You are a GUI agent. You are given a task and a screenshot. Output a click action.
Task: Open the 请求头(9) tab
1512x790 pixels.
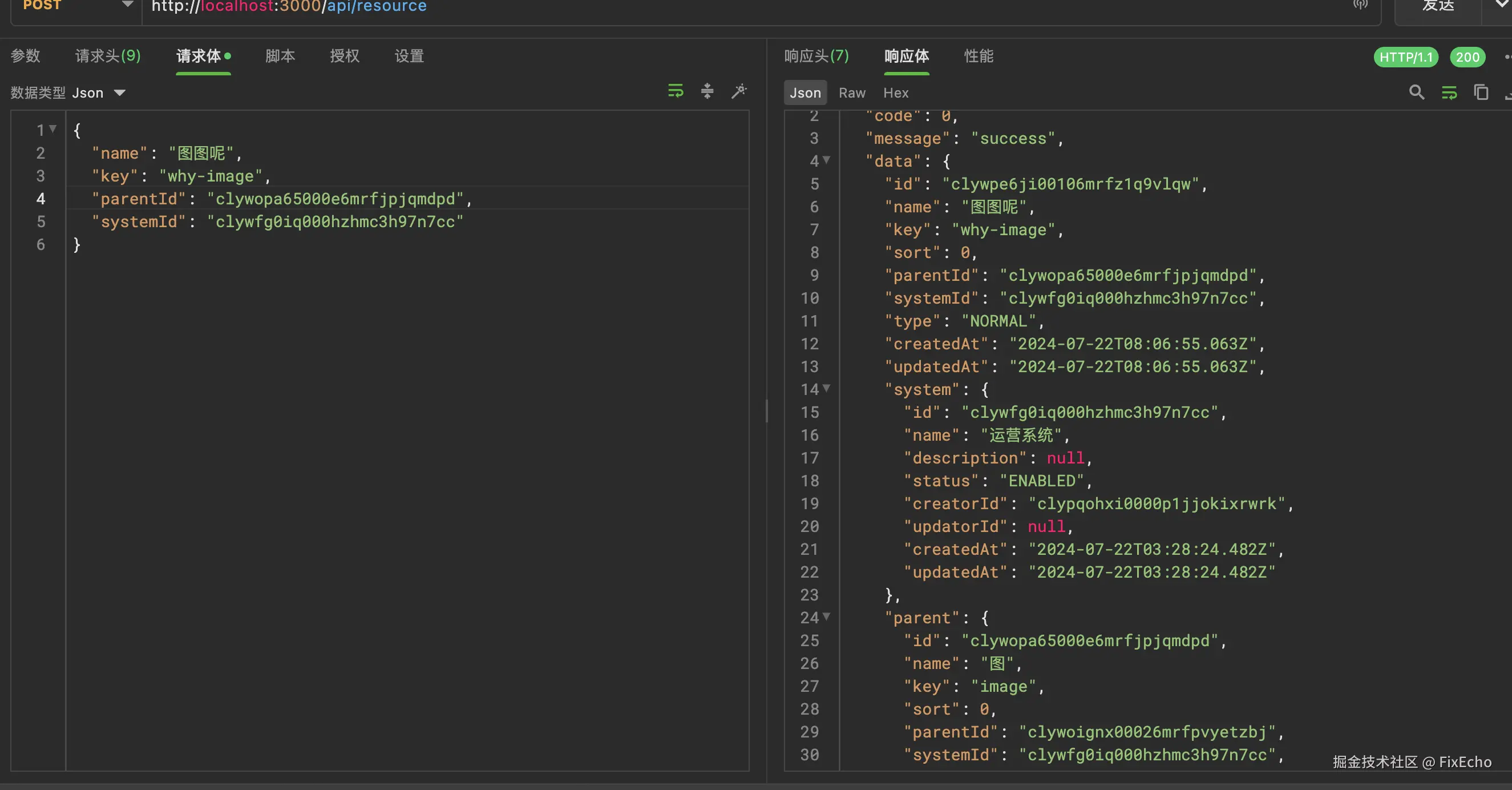[x=108, y=56]
